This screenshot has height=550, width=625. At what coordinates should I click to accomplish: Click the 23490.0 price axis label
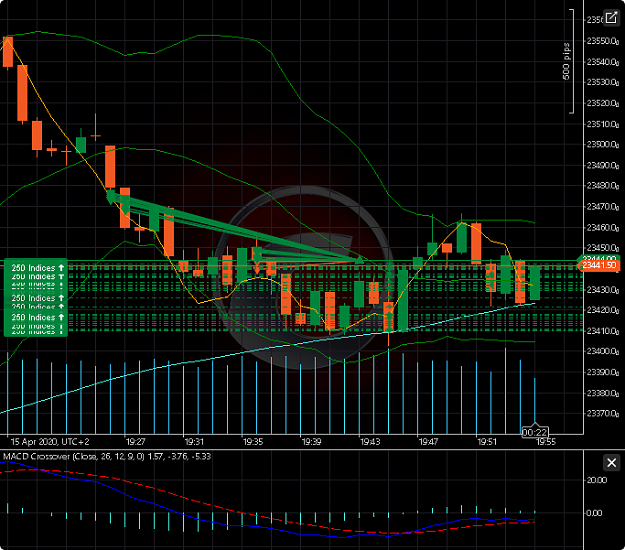(603, 165)
